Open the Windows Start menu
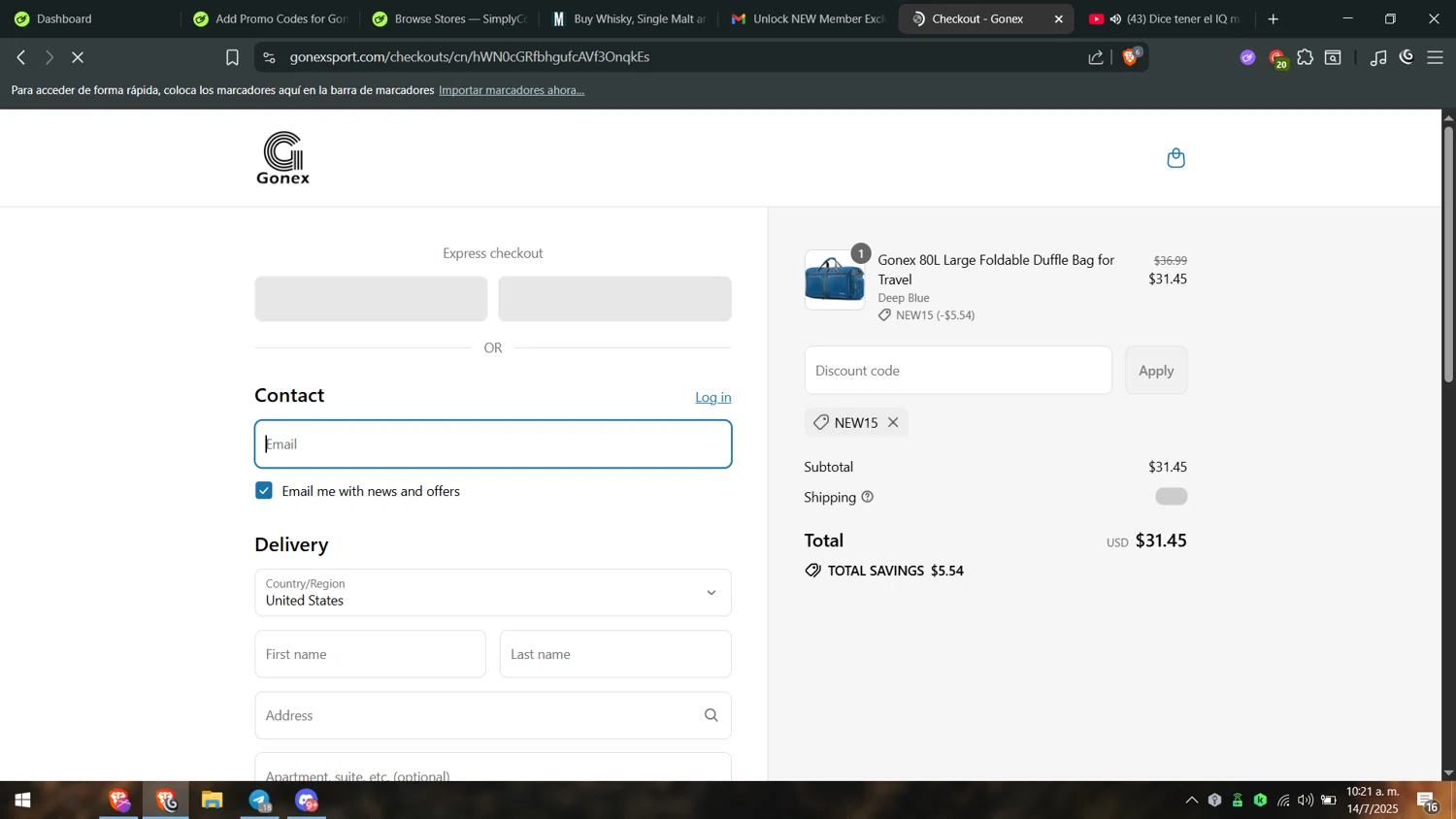Screen dimensions: 1456x819 (22, 801)
